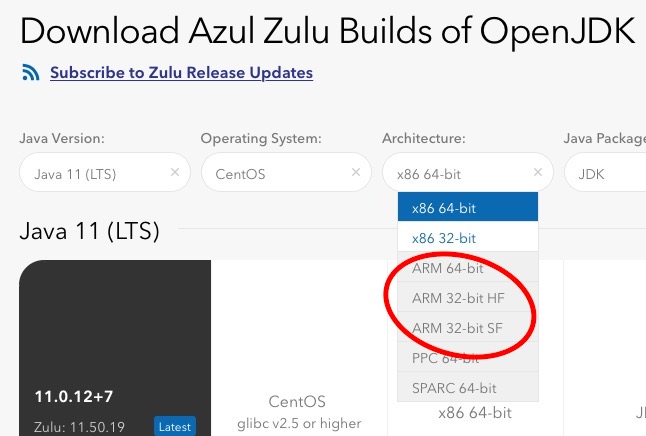Clear the x86 64-bit architecture filter

pyautogui.click(x=537, y=173)
